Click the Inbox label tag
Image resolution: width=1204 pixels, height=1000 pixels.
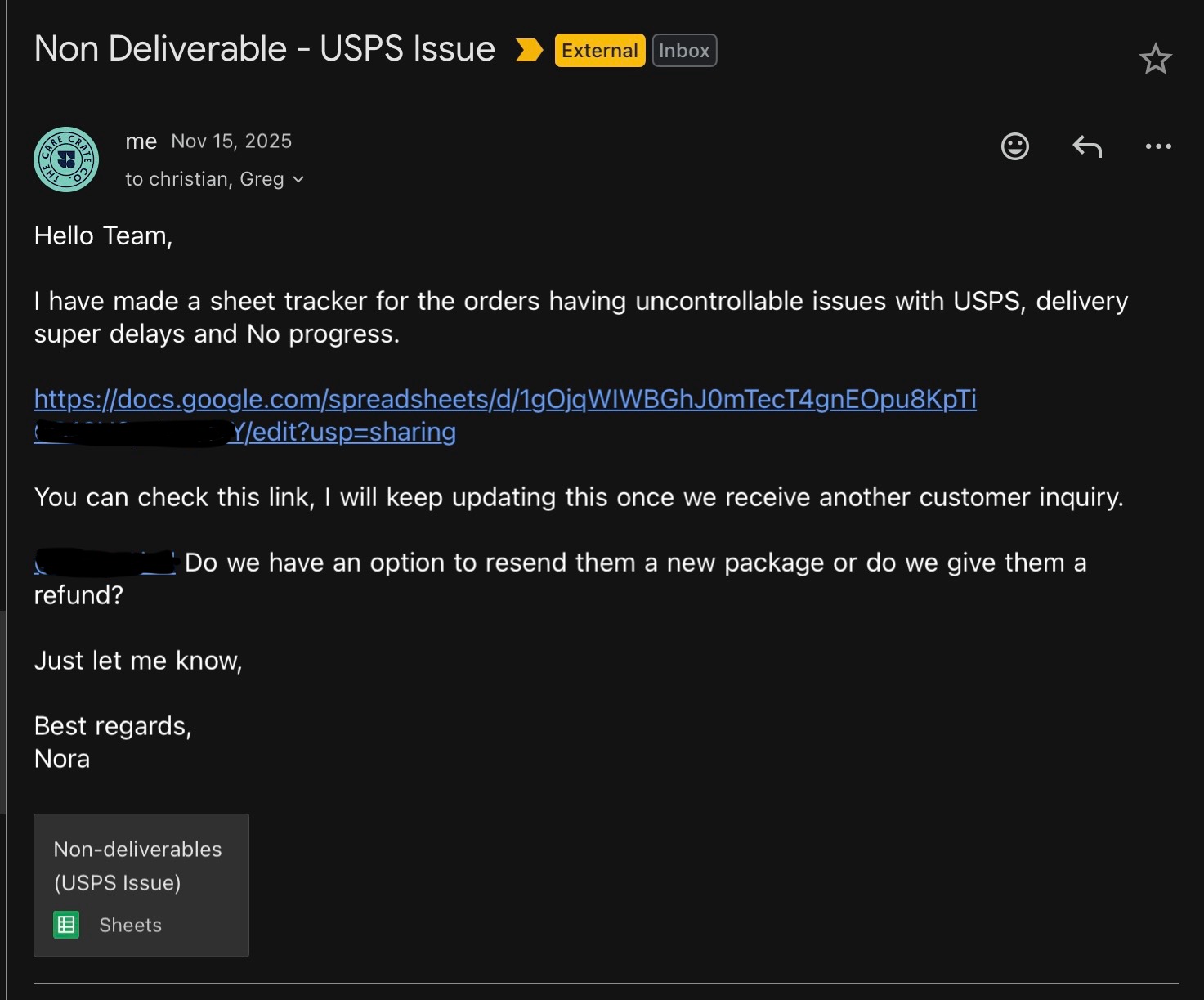684,51
